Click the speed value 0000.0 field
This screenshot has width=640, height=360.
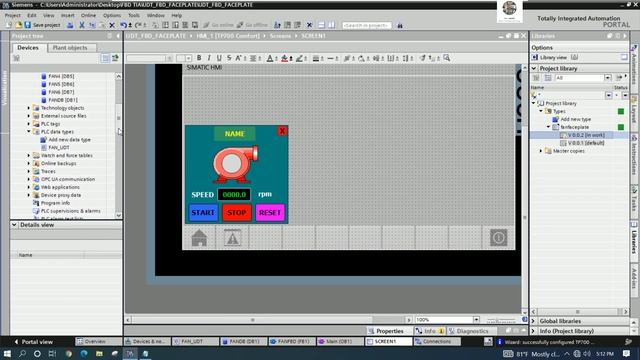coord(234,195)
